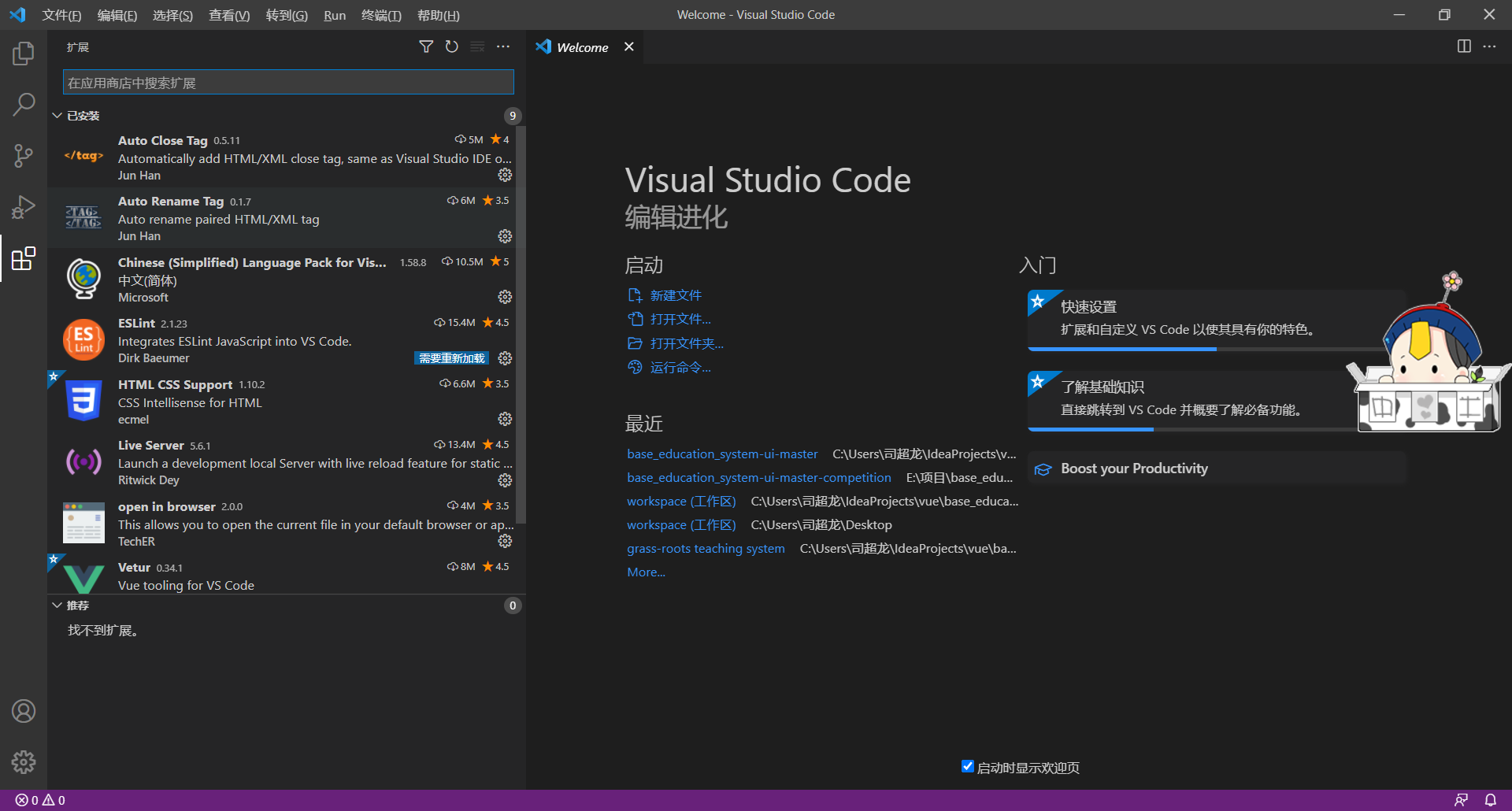This screenshot has height=811, width=1512.
Task: Click the Run Command link
Action: tap(680, 367)
